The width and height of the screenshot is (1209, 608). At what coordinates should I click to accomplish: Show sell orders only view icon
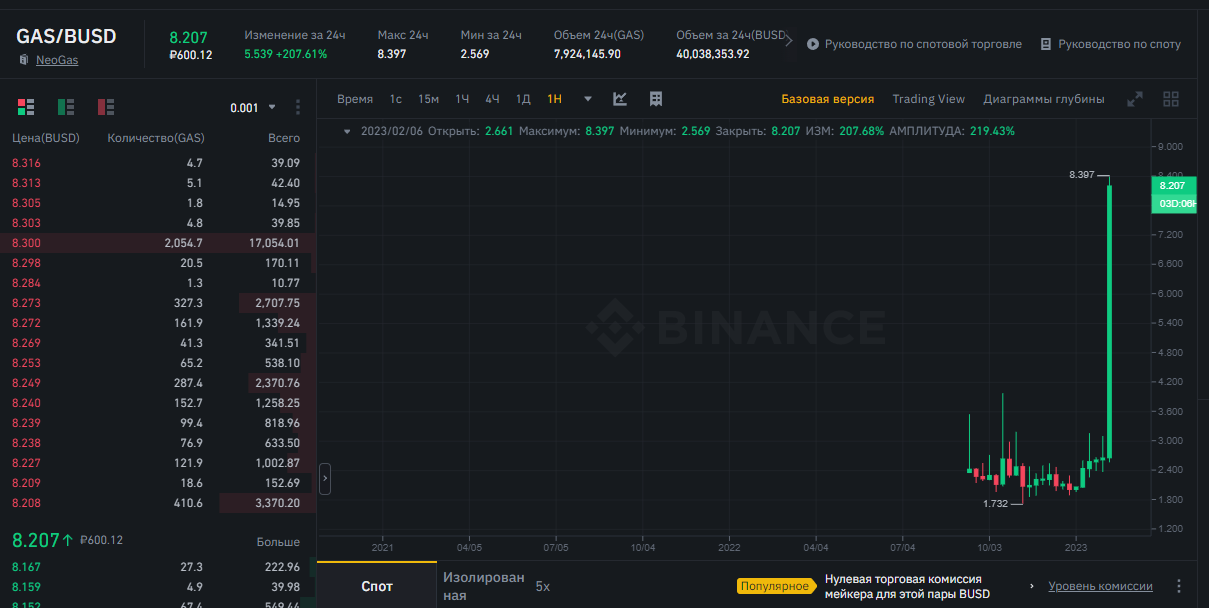tap(106, 107)
